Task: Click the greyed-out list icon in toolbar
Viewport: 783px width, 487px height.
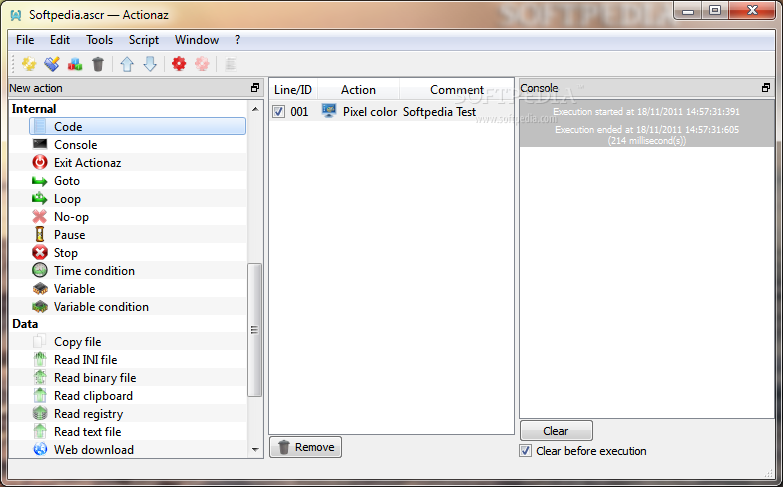Action: tap(230, 63)
